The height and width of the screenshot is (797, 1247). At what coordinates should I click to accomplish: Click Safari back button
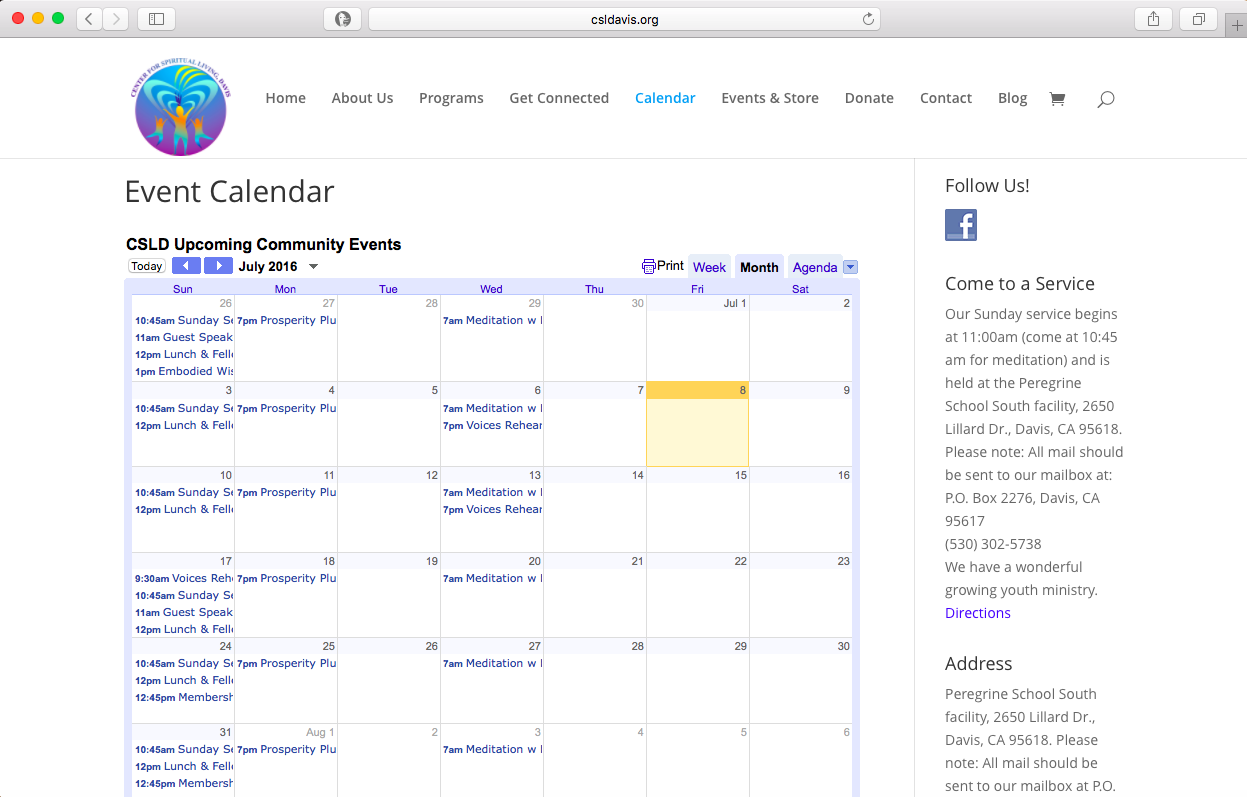click(x=89, y=18)
